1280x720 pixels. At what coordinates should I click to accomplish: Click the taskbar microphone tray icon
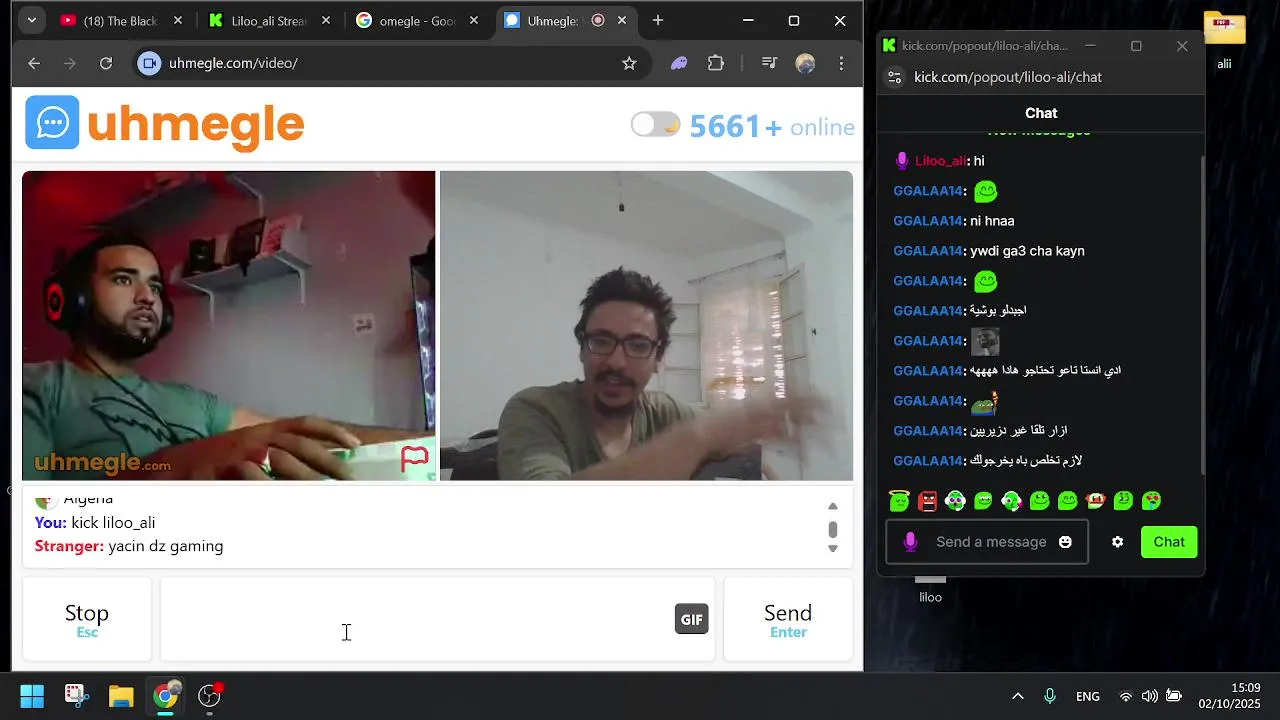point(1050,696)
